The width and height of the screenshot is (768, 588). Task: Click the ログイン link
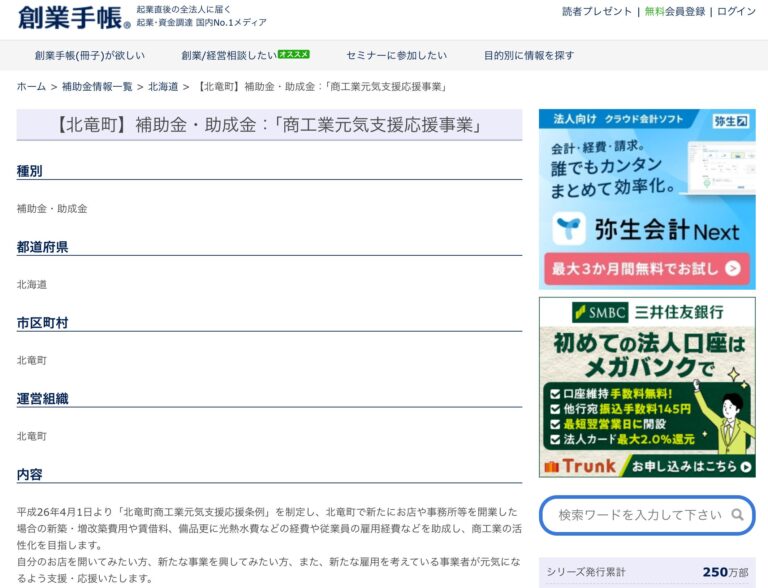tap(736, 12)
